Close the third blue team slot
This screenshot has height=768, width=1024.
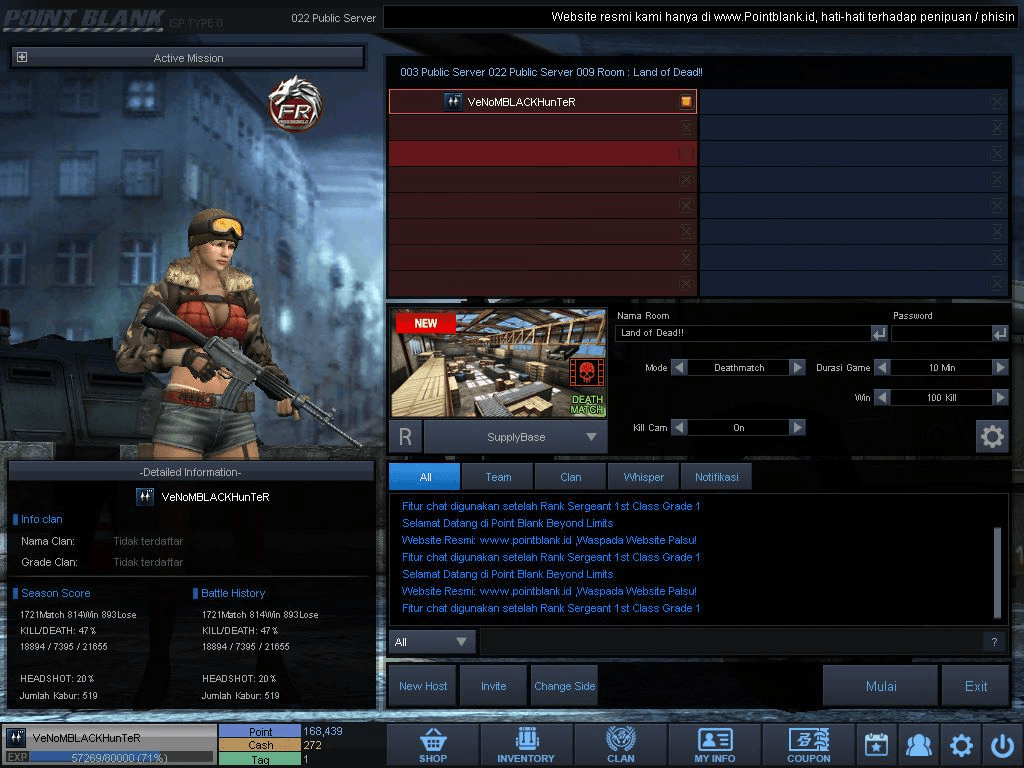click(997, 153)
